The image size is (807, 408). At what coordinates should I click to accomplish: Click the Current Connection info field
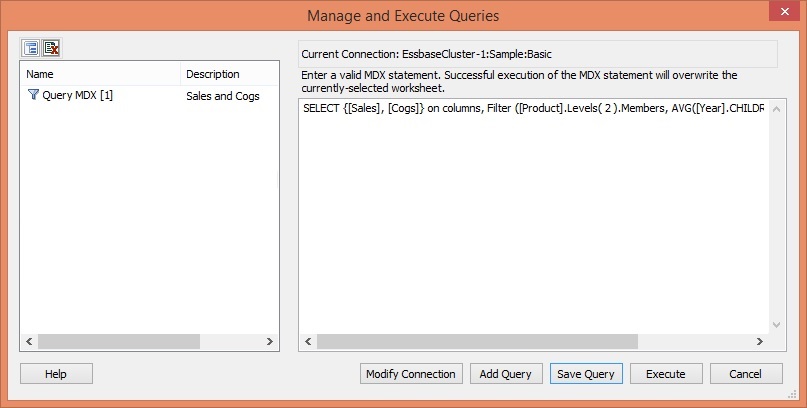click(537, 53)
